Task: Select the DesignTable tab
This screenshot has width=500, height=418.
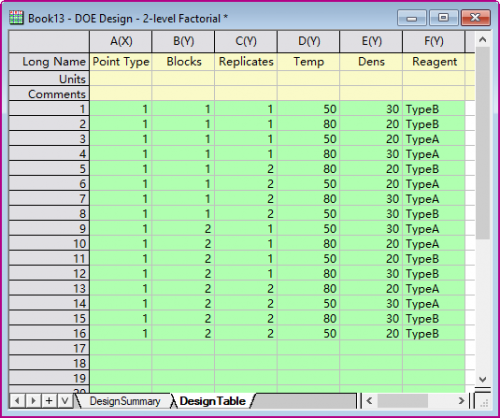Action: point(213,401)
